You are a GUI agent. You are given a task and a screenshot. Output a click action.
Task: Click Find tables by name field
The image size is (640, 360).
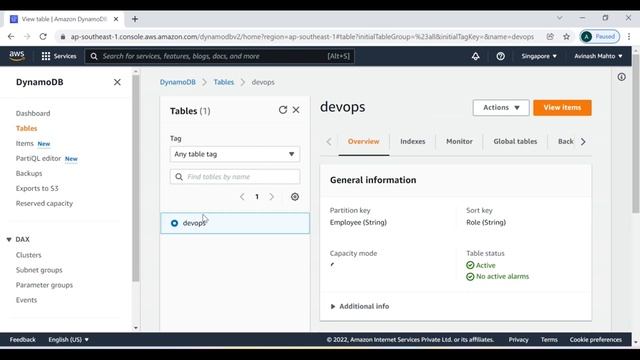click(x=235, y=176)
